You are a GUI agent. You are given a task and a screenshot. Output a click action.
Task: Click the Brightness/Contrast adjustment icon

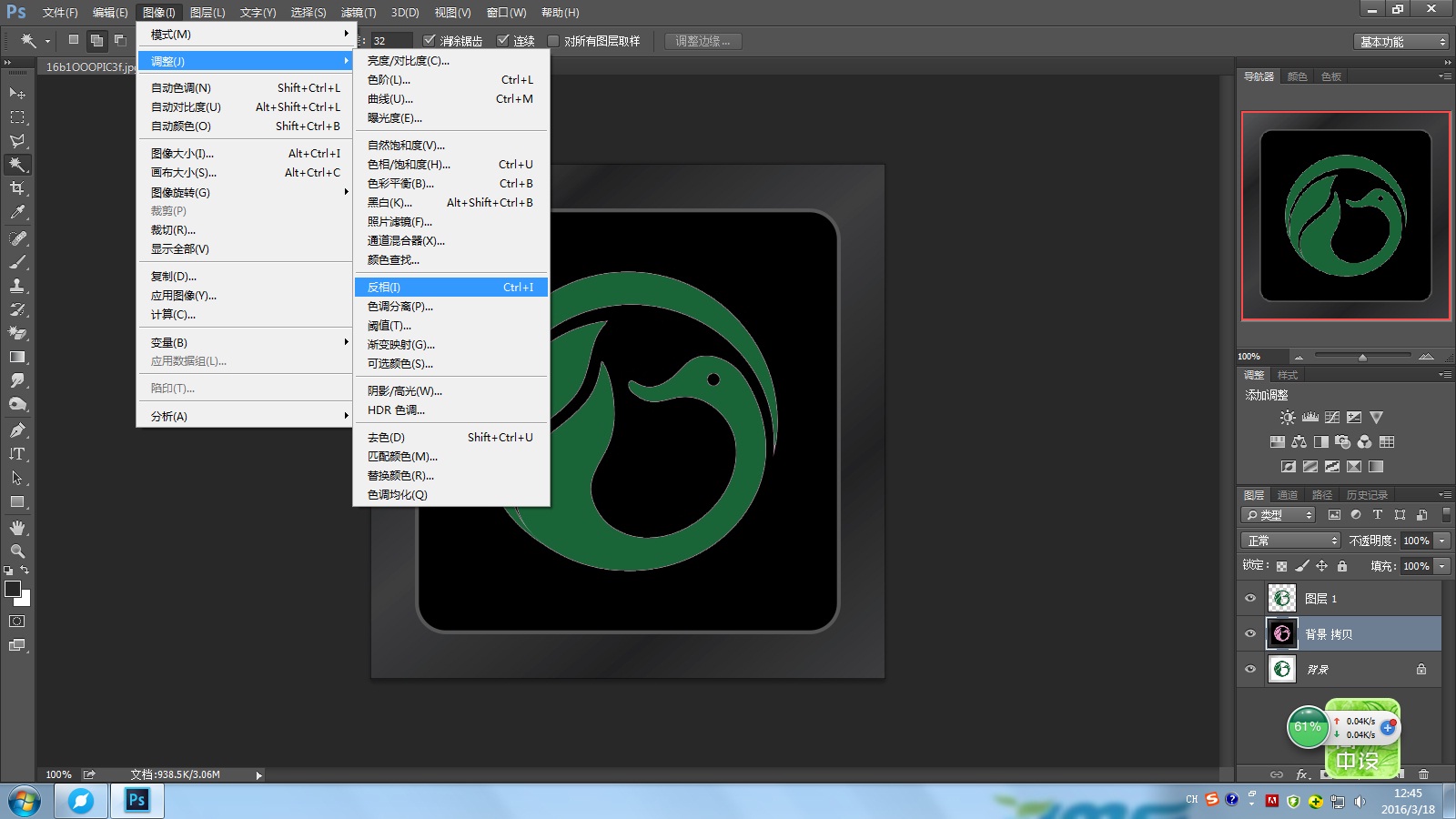1288,418
